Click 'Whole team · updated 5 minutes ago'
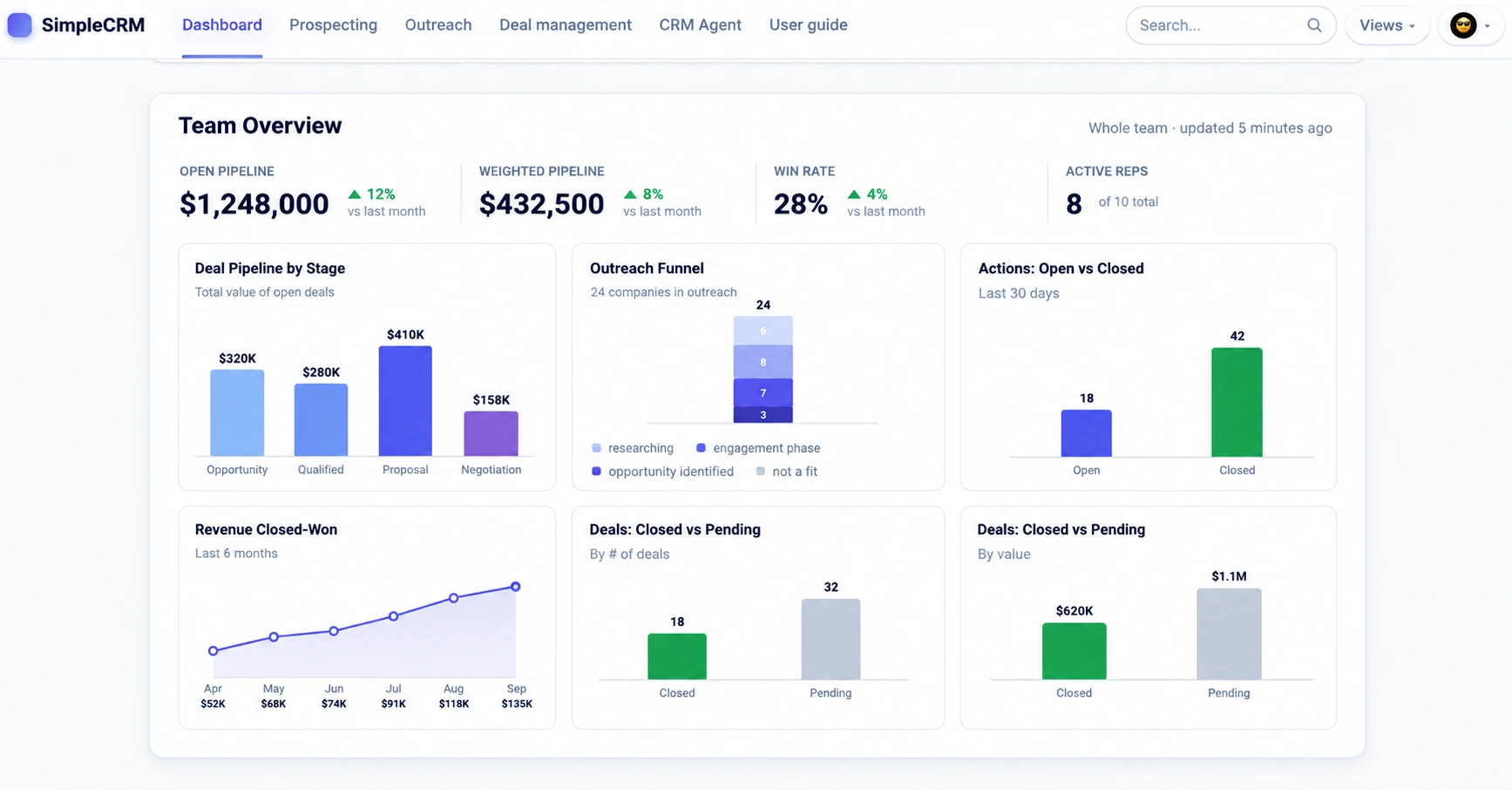The image size is (1512, 790). tap(1210, 128)
